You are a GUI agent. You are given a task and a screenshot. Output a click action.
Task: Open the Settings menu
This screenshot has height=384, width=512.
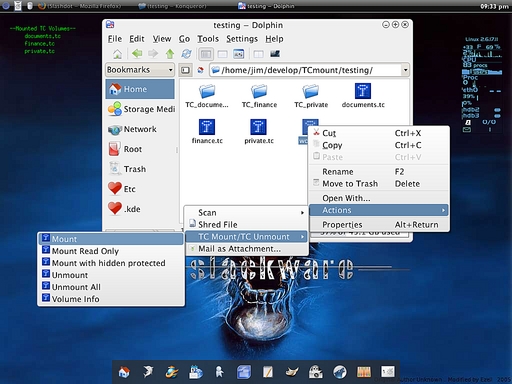click(242, 39)
